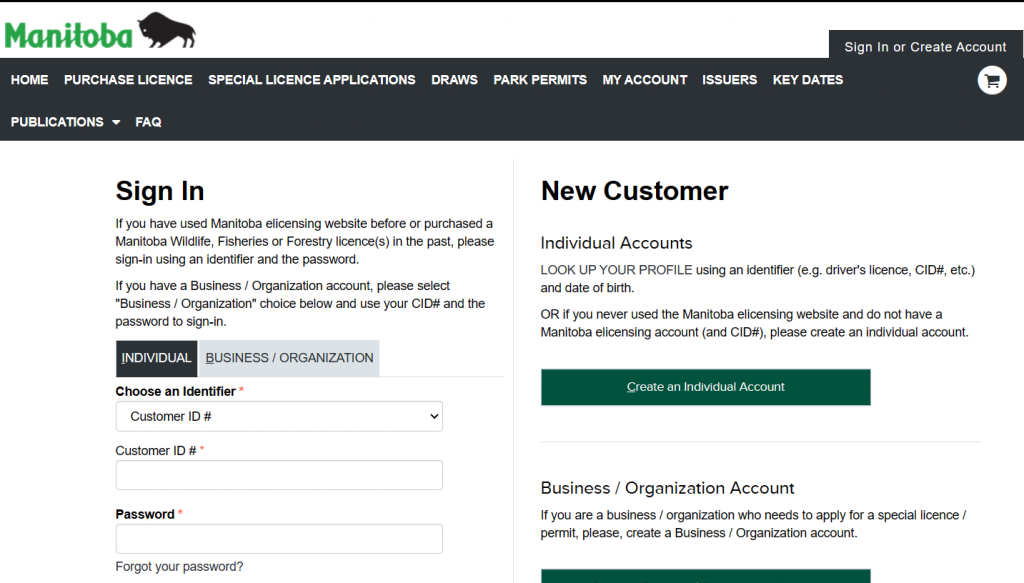
Task: Click into the Password field
Action: [x=279, y=539]
